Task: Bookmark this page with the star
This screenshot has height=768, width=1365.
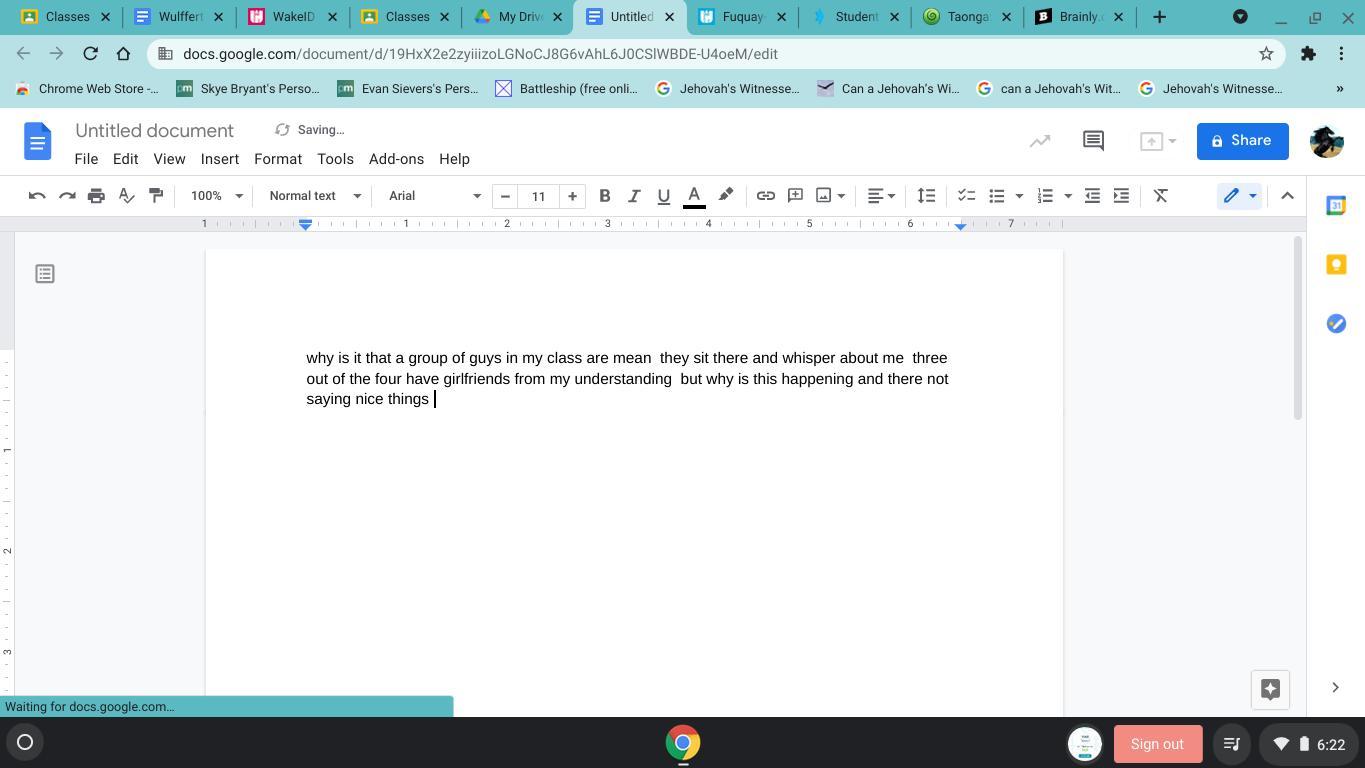Action: [x=1266, y=54]
